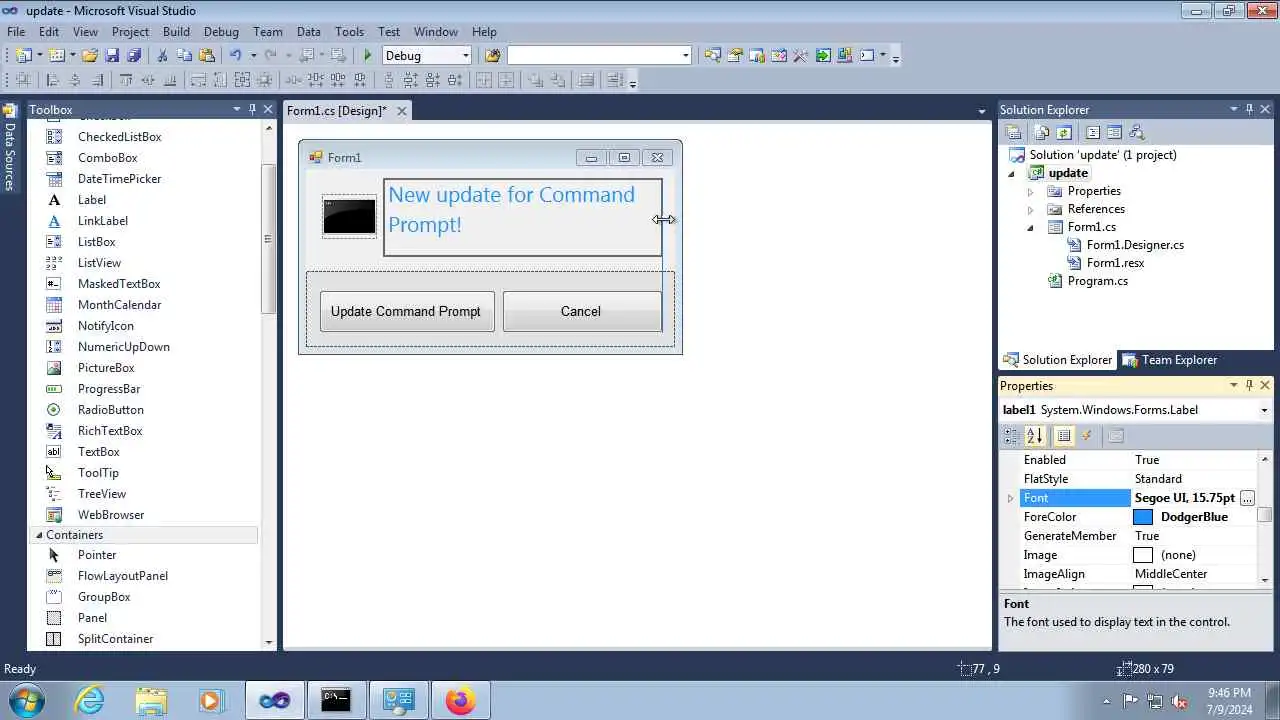The width and height of the screenshot is (1280, 720).
Task: Pin the Toolbox panel with pushpin
Action: click(252, 109)
